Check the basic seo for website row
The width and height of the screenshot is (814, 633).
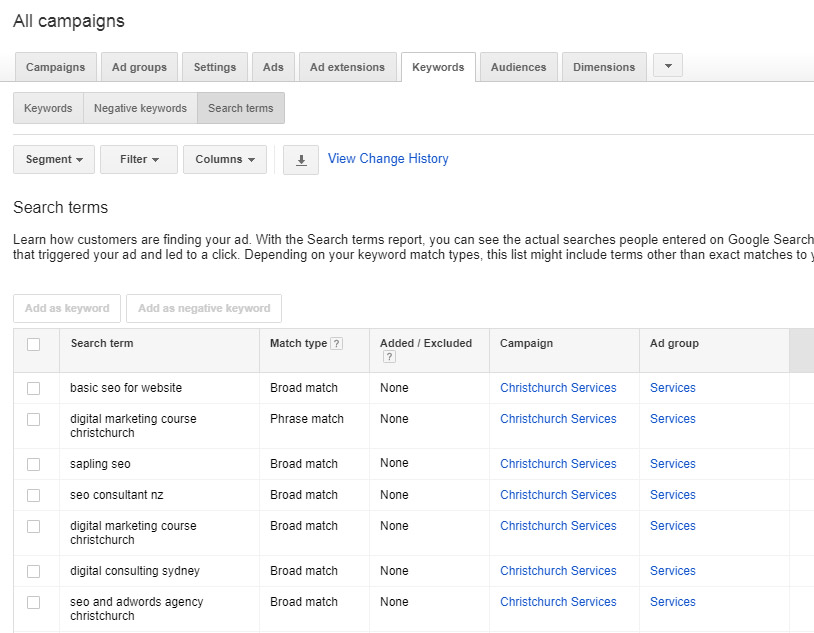click(36, 388)
